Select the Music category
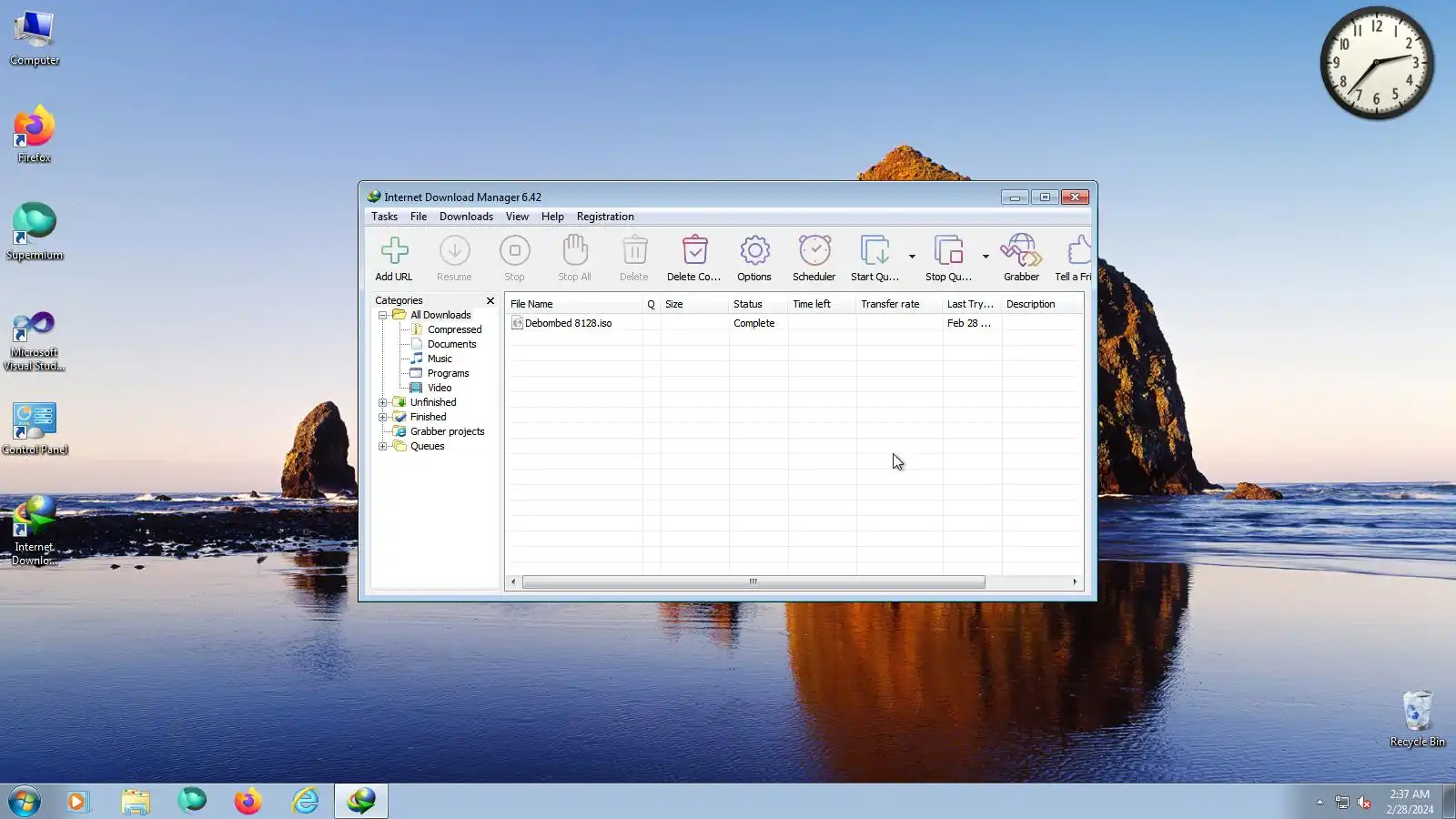1456x819 pixels. click(x=440, y=359)
